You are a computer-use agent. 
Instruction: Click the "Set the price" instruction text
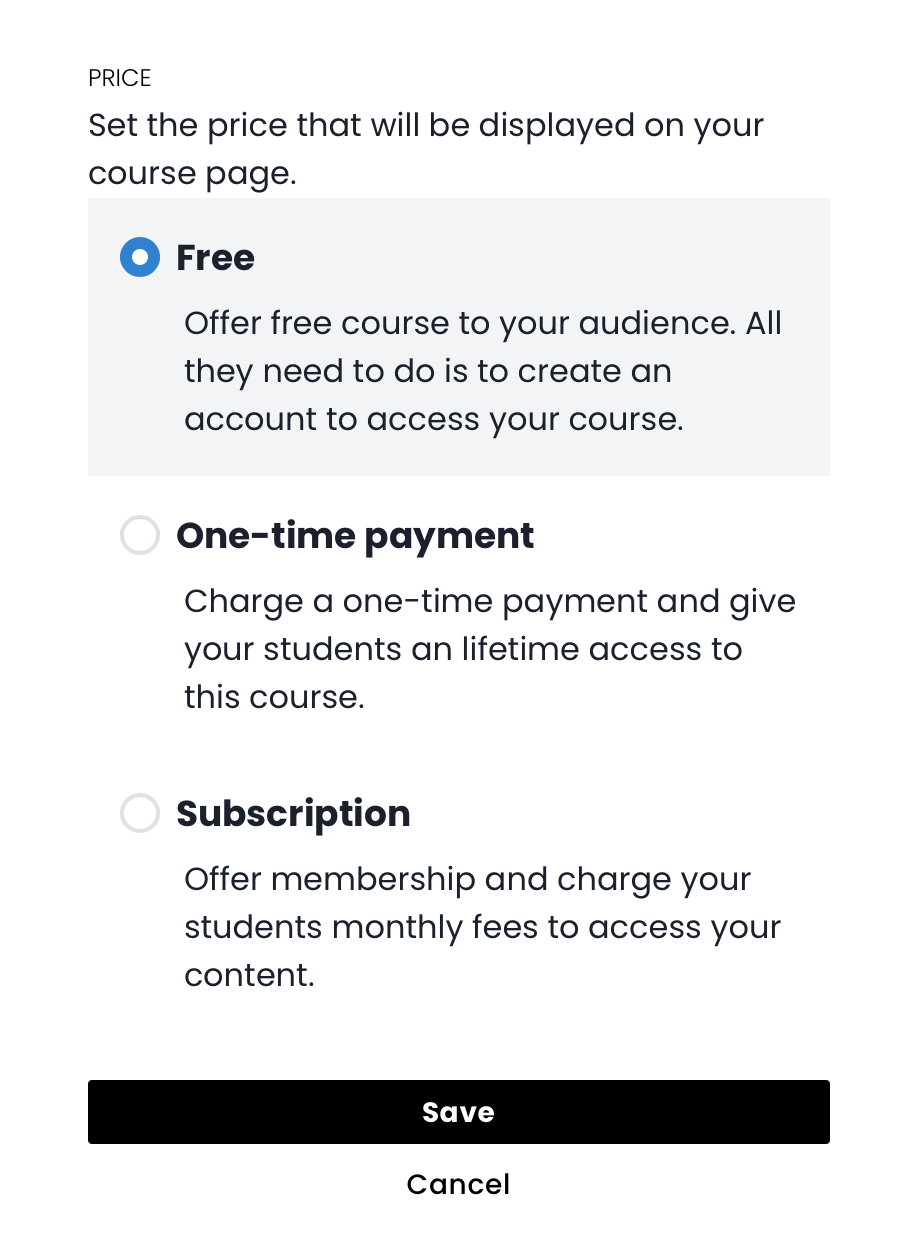(x=426, y=126)
